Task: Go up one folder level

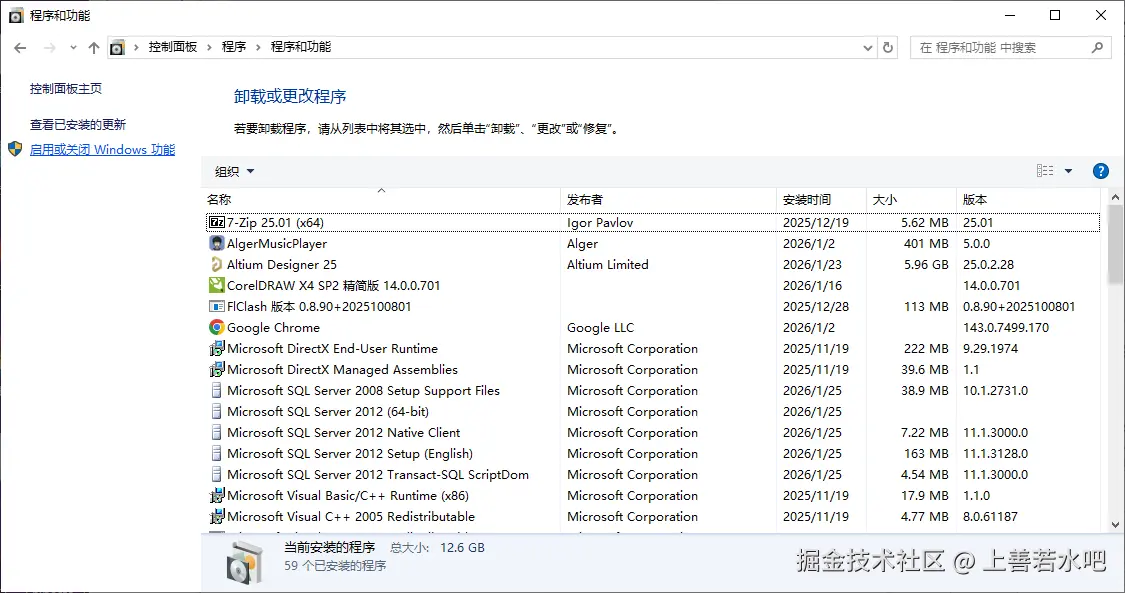Action: [94, 47]
